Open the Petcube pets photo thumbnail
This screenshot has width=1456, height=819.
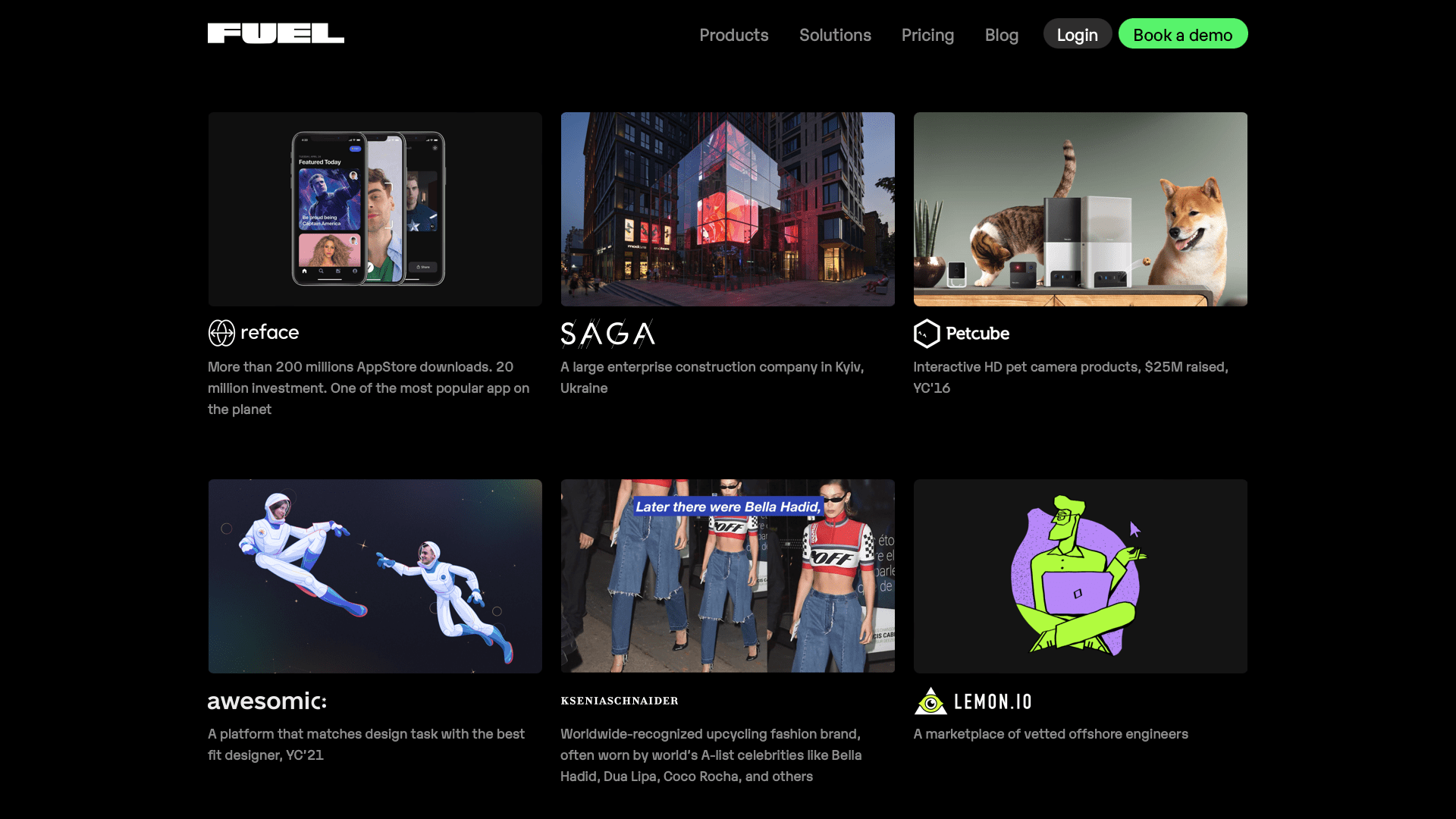pyautogui.click(x=1080, y=209)
